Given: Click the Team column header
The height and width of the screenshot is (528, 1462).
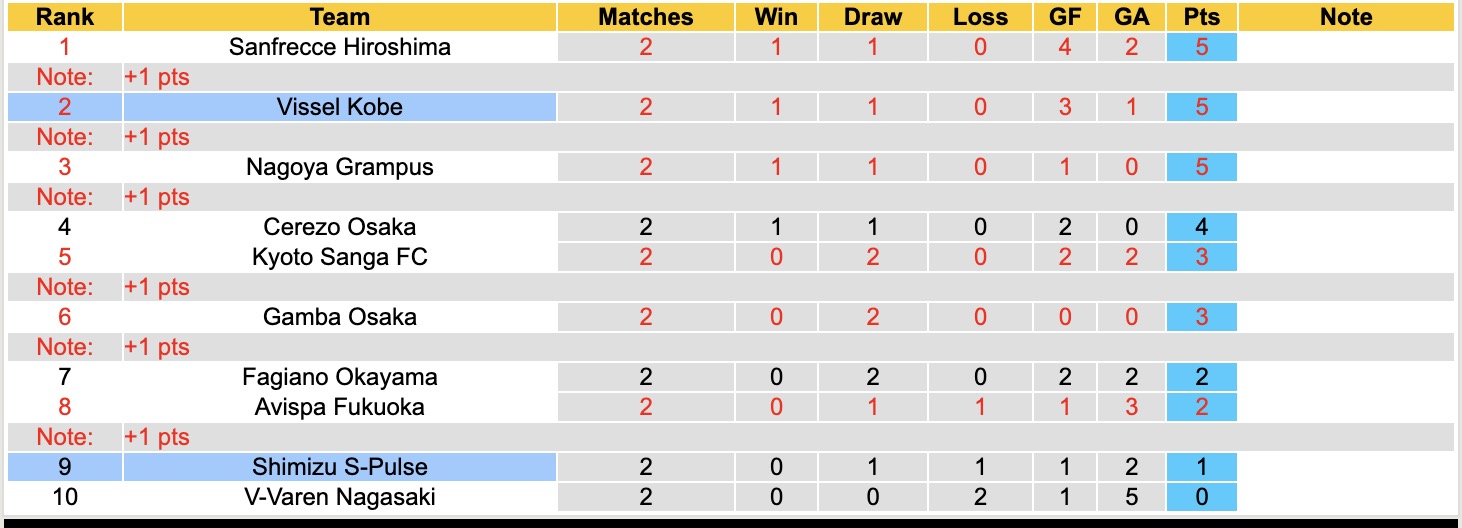Looking at the screenshot, I should tap(340, 17).
